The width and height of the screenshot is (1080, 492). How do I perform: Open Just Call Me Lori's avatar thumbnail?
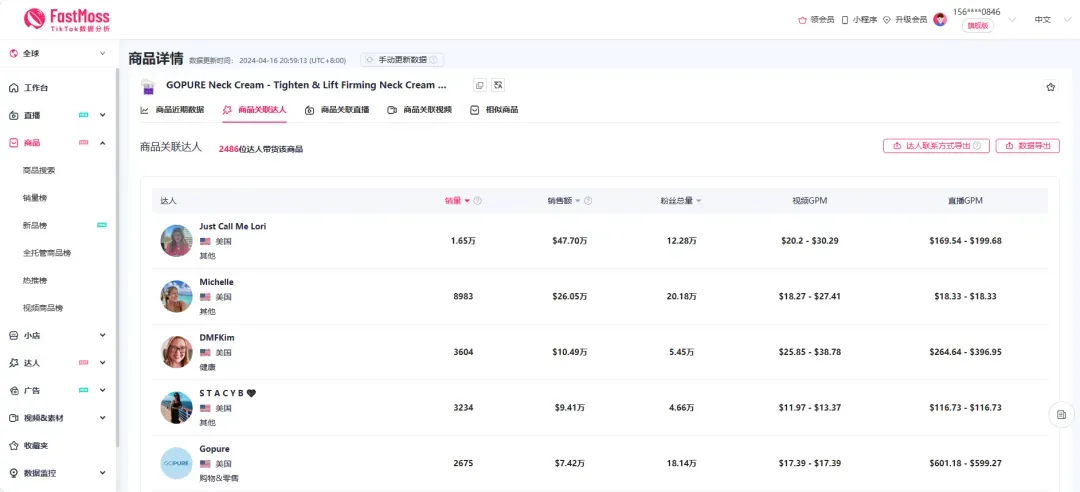click(x=176, y=241)
